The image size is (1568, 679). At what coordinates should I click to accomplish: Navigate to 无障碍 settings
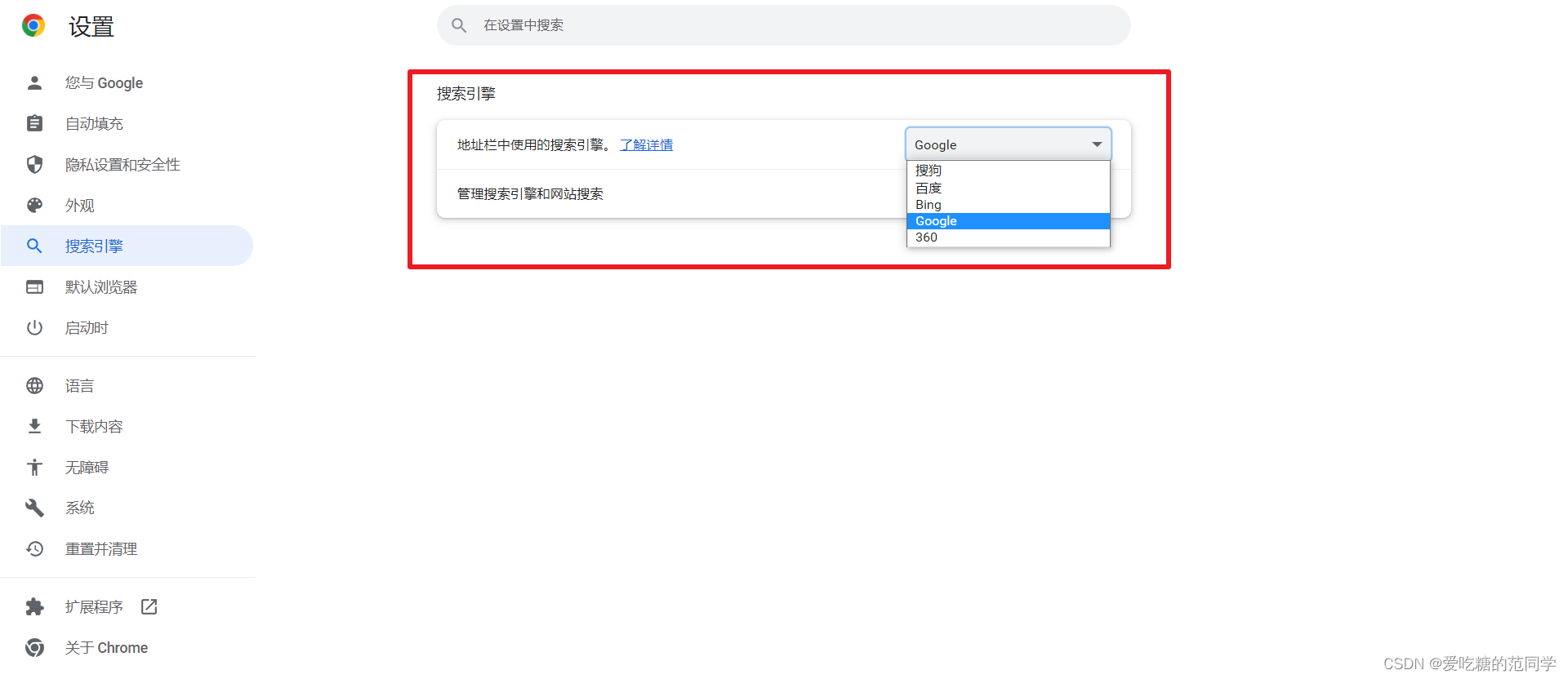click(127, 467)
